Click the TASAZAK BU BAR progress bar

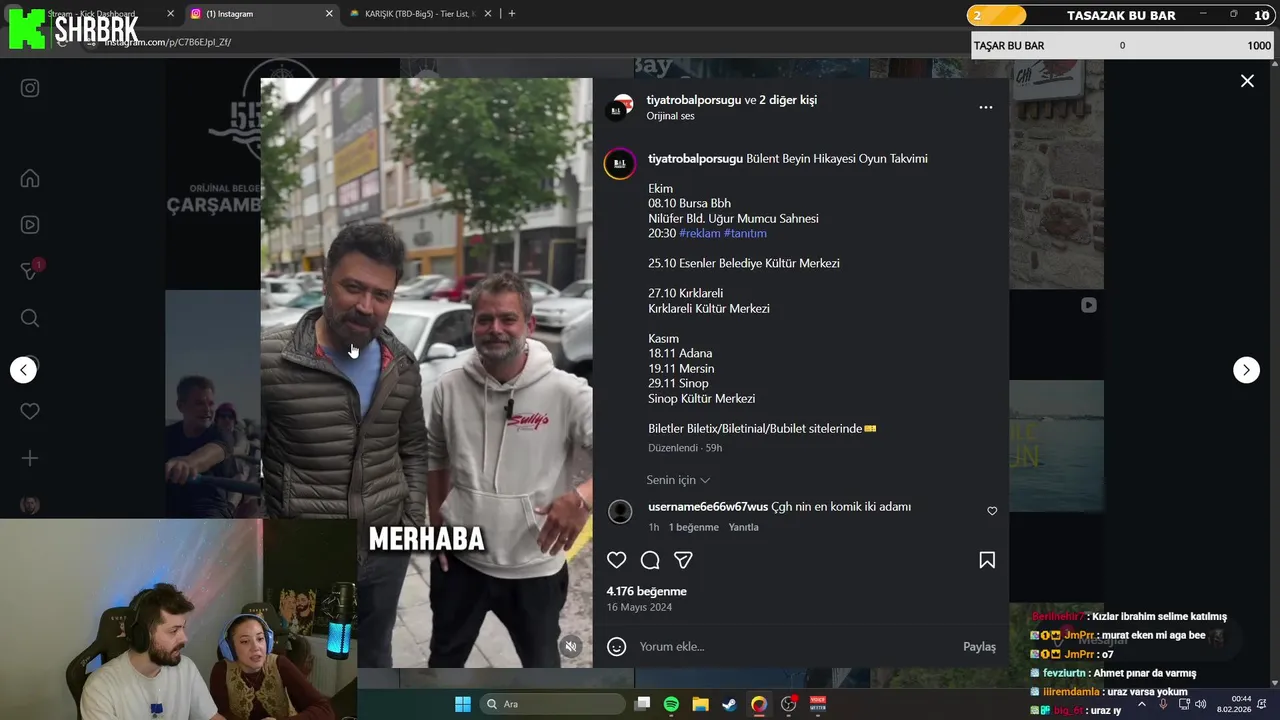[1120, 15]
